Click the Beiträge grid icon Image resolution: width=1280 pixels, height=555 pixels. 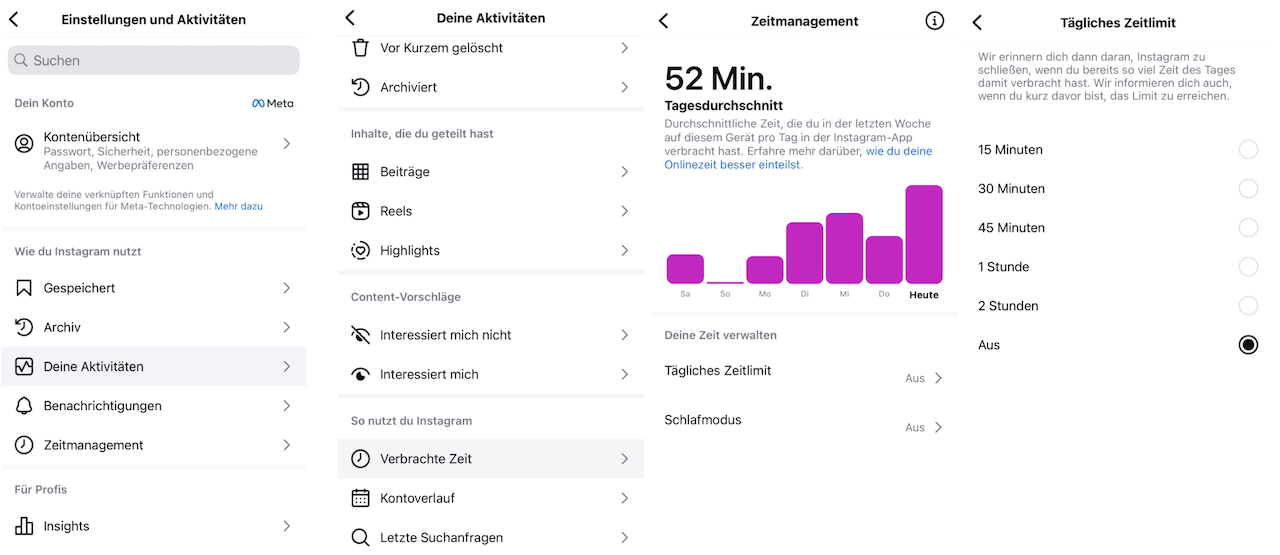(361, 172)
